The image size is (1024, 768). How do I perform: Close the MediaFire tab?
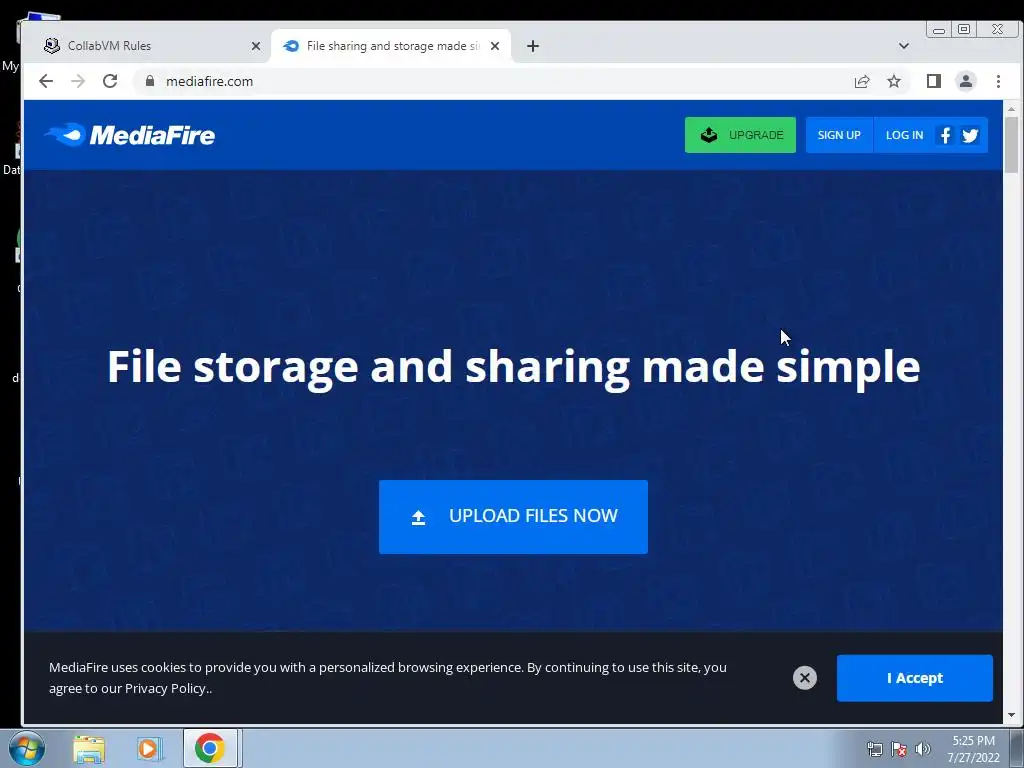click(x=495, y=46)
